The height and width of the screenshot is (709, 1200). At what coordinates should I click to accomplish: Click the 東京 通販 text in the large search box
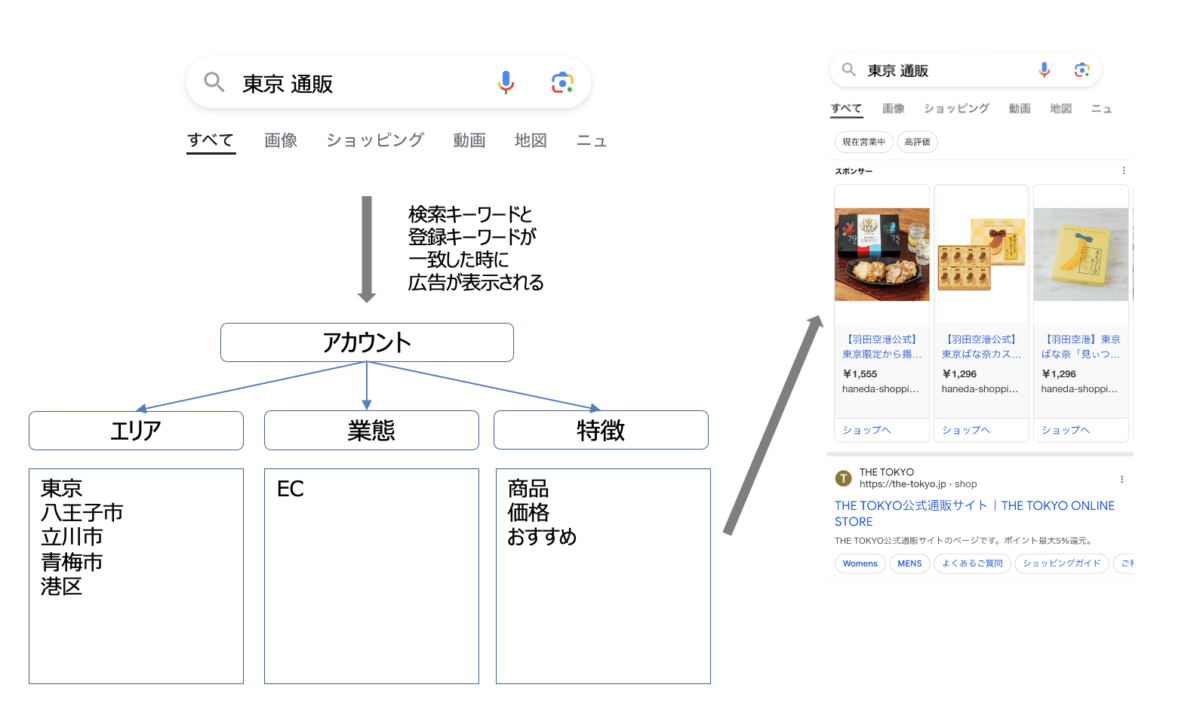point(288,84)
